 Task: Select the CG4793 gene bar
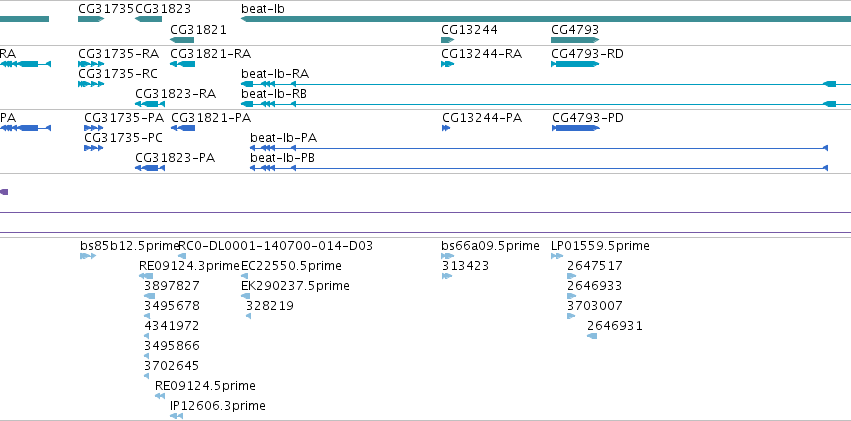tap(575, 40)
